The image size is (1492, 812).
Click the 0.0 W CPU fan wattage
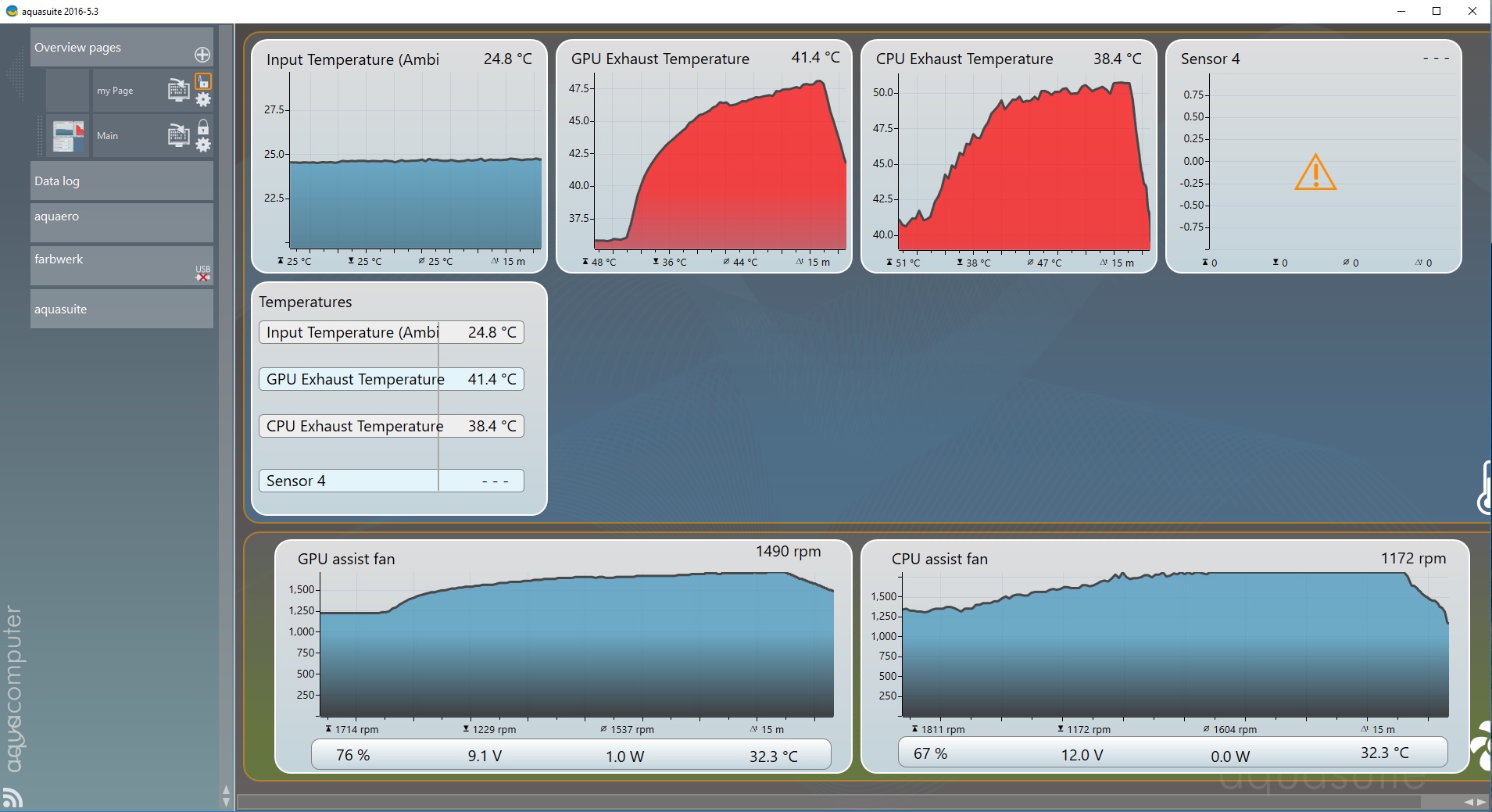click(1230, 756)
